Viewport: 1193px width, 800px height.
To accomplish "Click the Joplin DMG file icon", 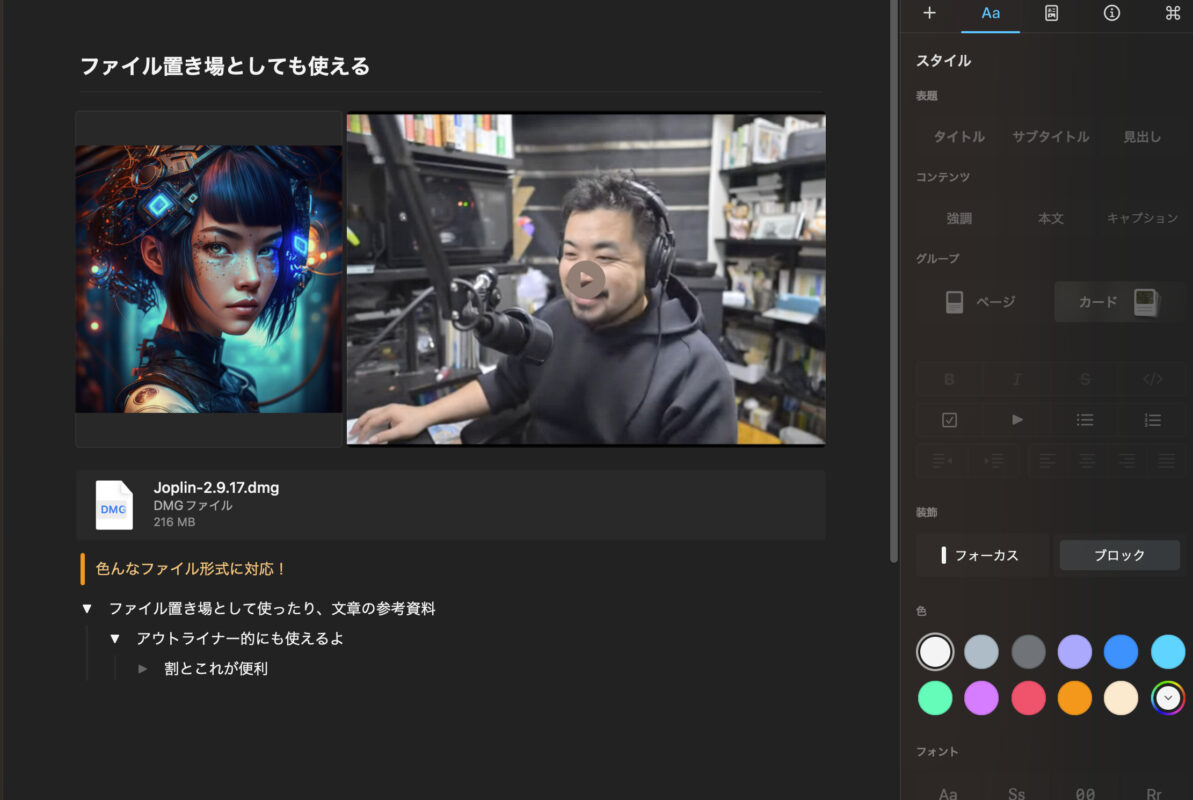I will [114, 505].
